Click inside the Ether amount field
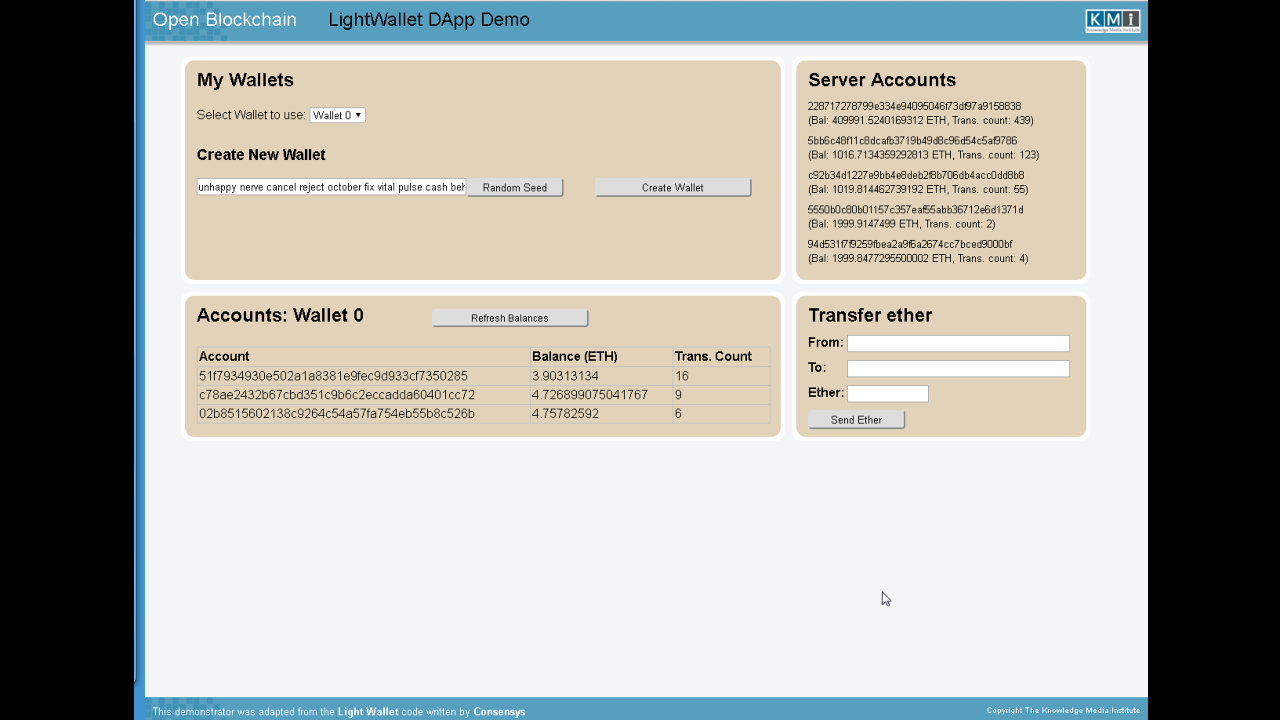Viewport: 1280px width, 720px height. click(887, 393)
